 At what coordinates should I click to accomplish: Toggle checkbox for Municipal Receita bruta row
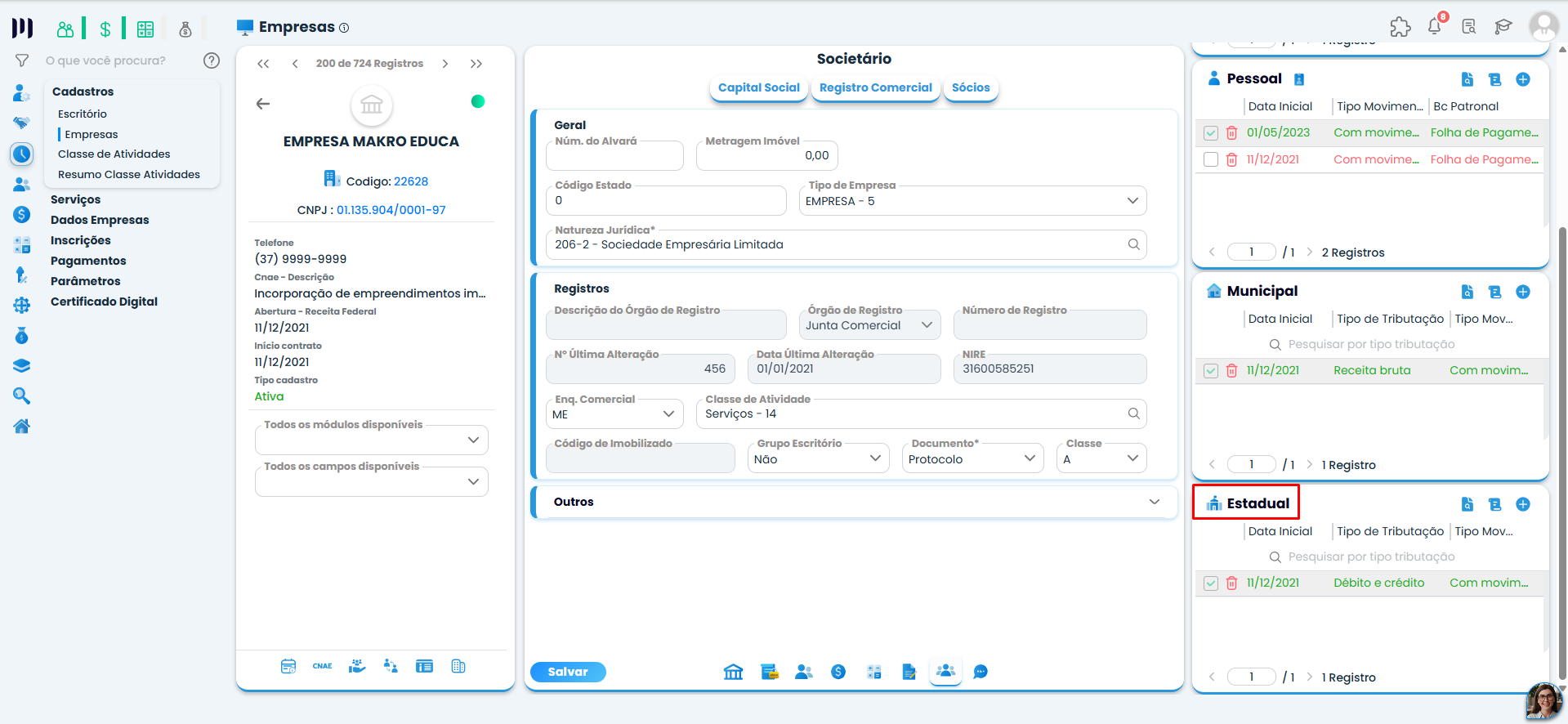pos(1211,371)
